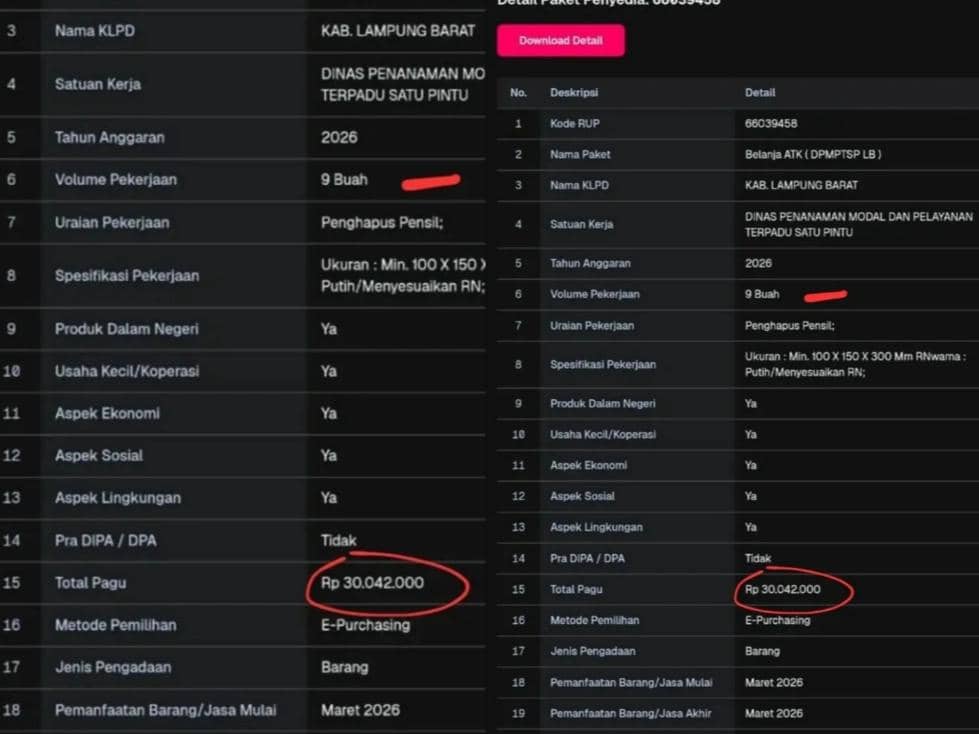Screen dimensions: 979x734
Task: Click the pink Download Detail button
Action: pyautogui.click(x=561, y=41)
